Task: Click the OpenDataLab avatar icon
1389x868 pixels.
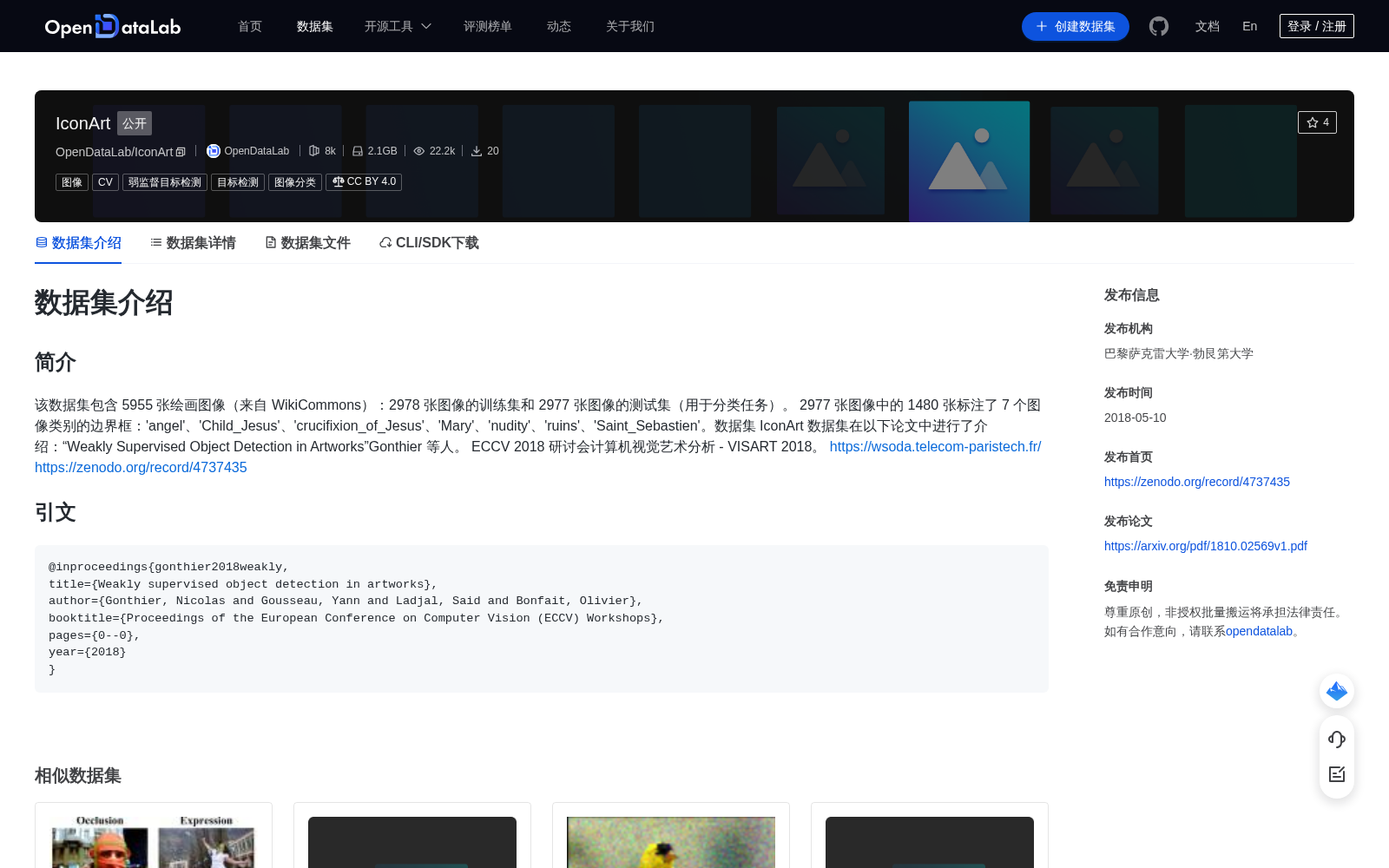Action: click(214, 151)
